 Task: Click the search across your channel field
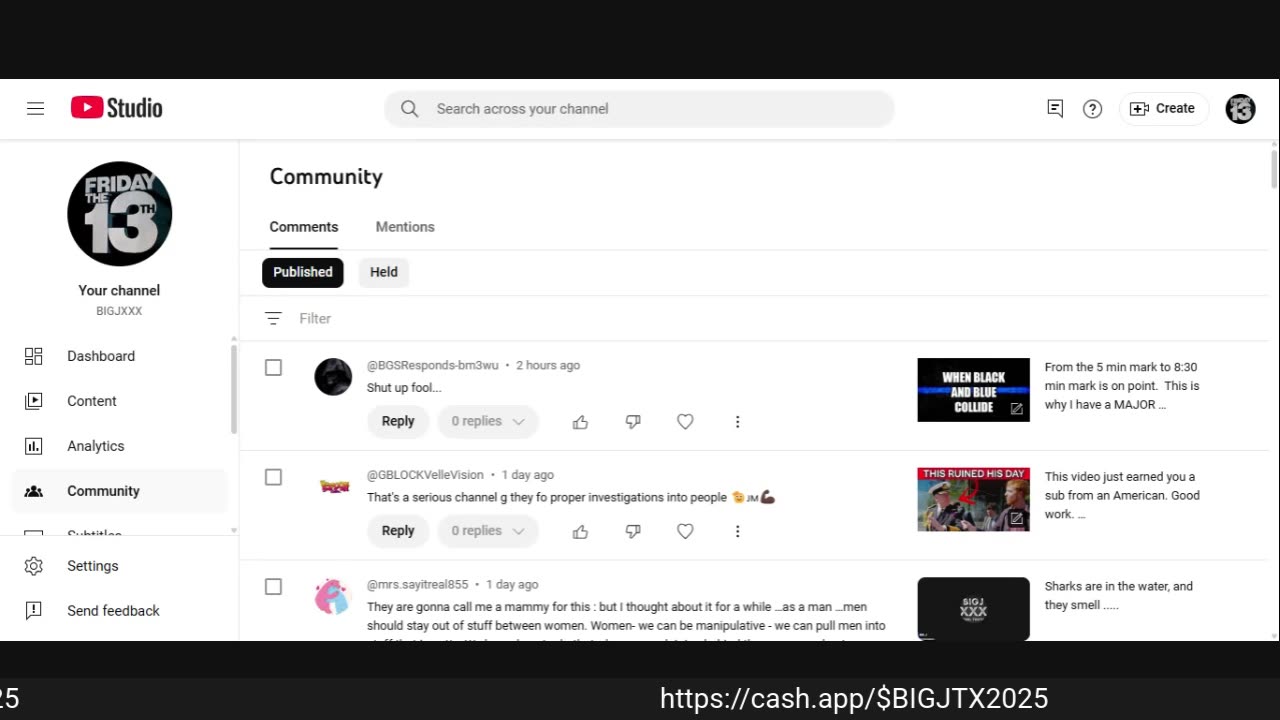639,109
